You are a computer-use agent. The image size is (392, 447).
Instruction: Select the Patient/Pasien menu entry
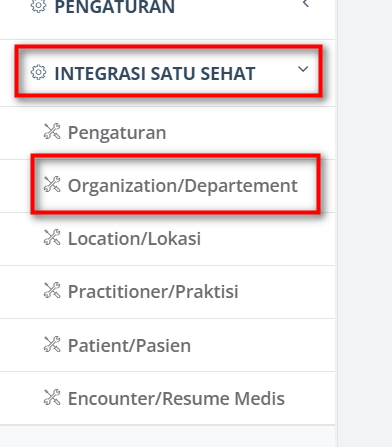[129, 345]
